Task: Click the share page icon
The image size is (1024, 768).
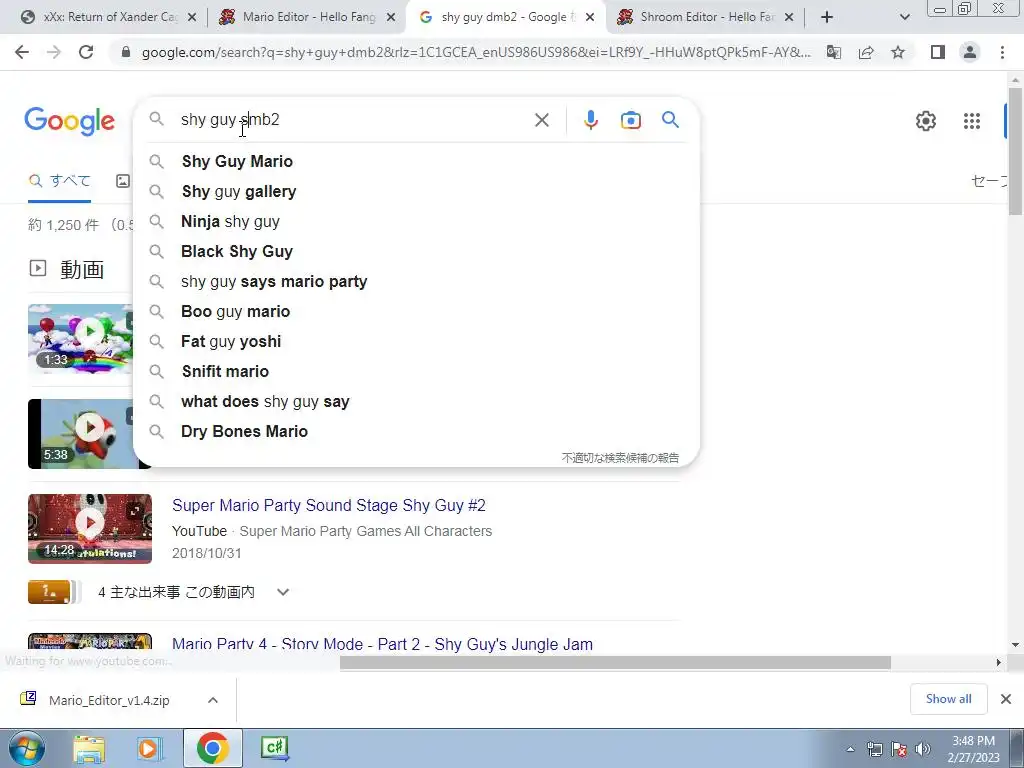Action: point(866,52)
